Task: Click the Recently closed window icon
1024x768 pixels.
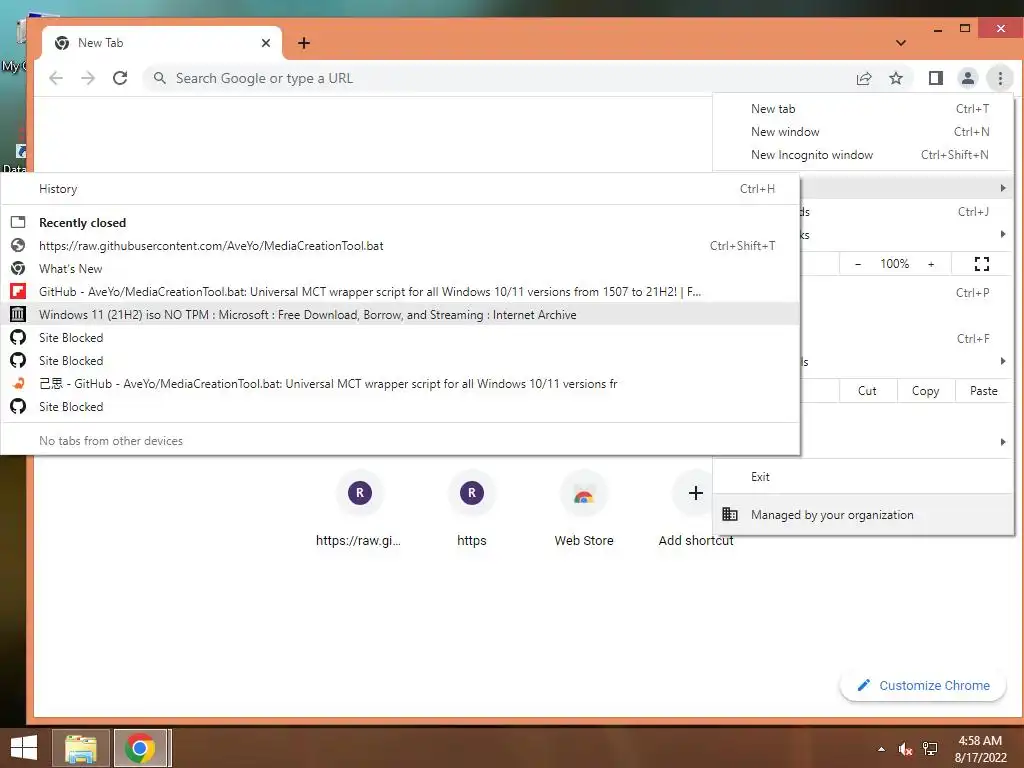Action: (x=18, y=223)
